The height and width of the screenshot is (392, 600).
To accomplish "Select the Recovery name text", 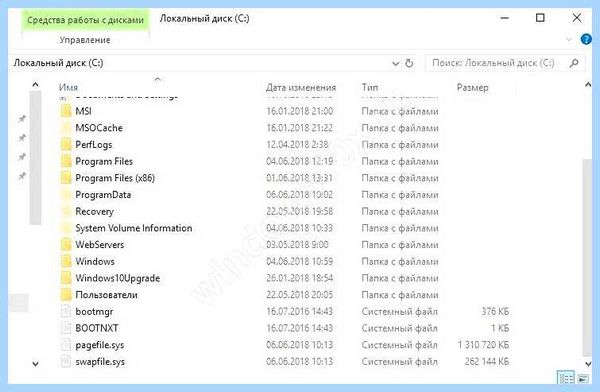I will pos(95,212).
